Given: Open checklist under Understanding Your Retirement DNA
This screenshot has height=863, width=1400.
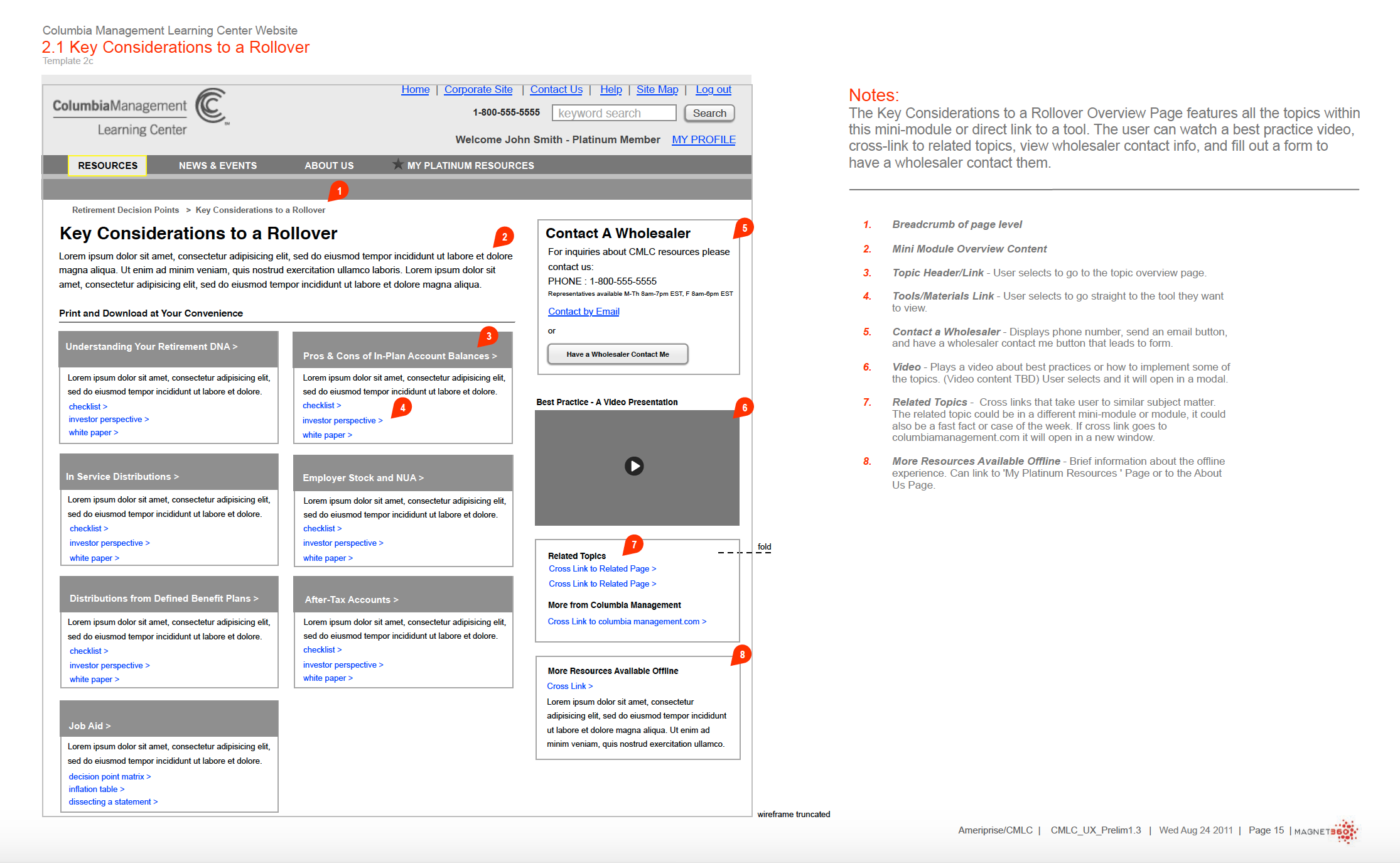Looking at the screenshot, I should coord(88,406).
